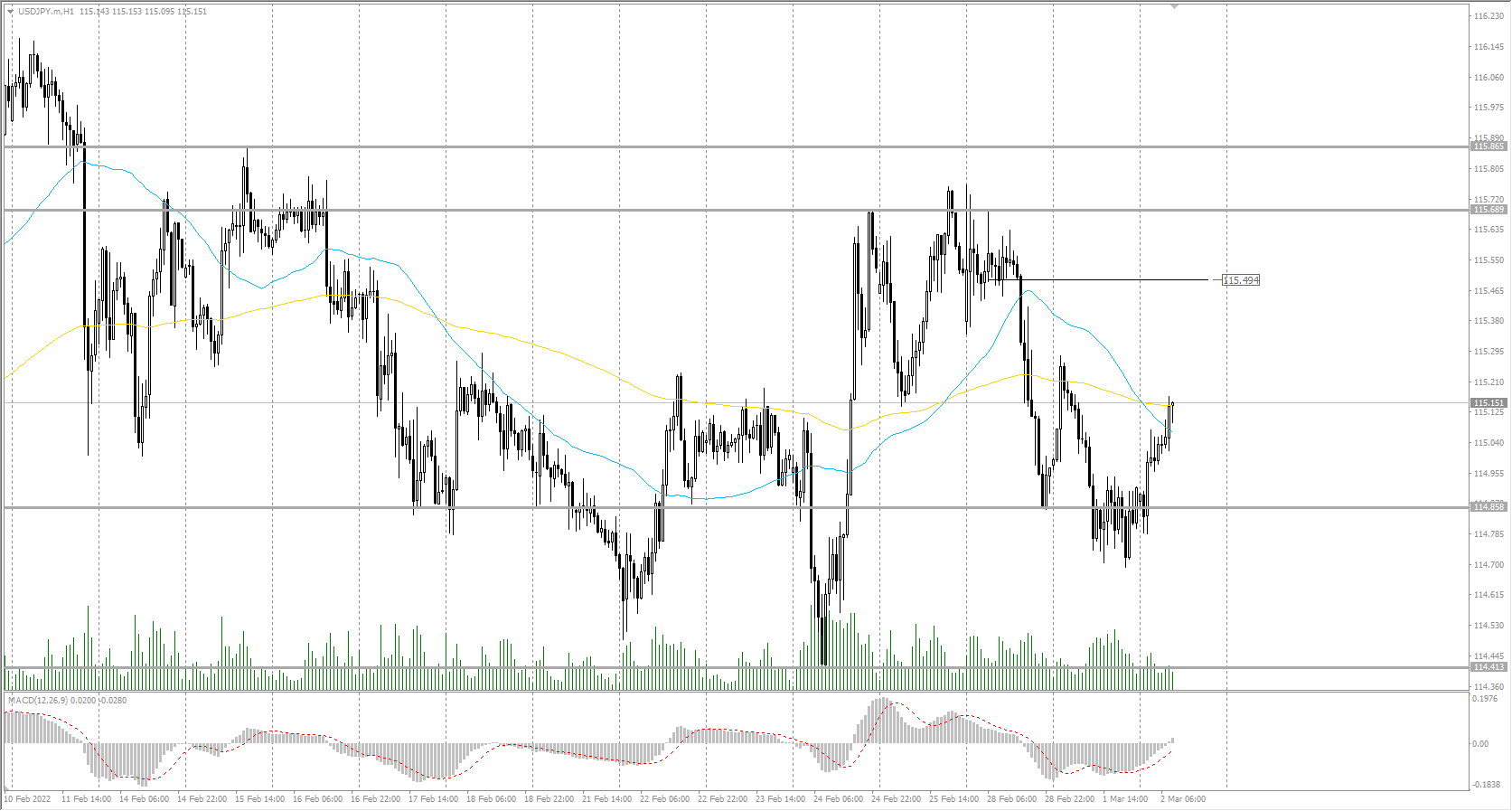Click the 115.975 price scale value
This screenshot has height=811, width=1512.
(1489, 108)
